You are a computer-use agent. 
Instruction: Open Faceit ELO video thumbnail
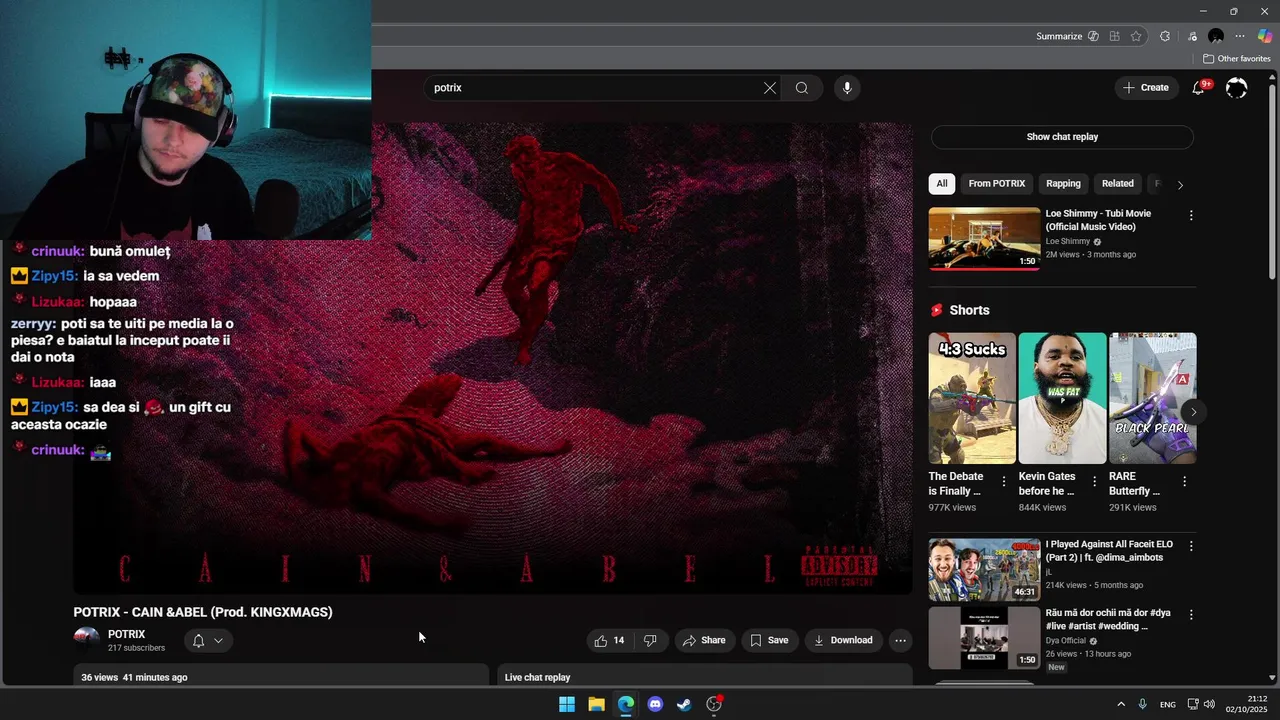(x=984, y=570)
